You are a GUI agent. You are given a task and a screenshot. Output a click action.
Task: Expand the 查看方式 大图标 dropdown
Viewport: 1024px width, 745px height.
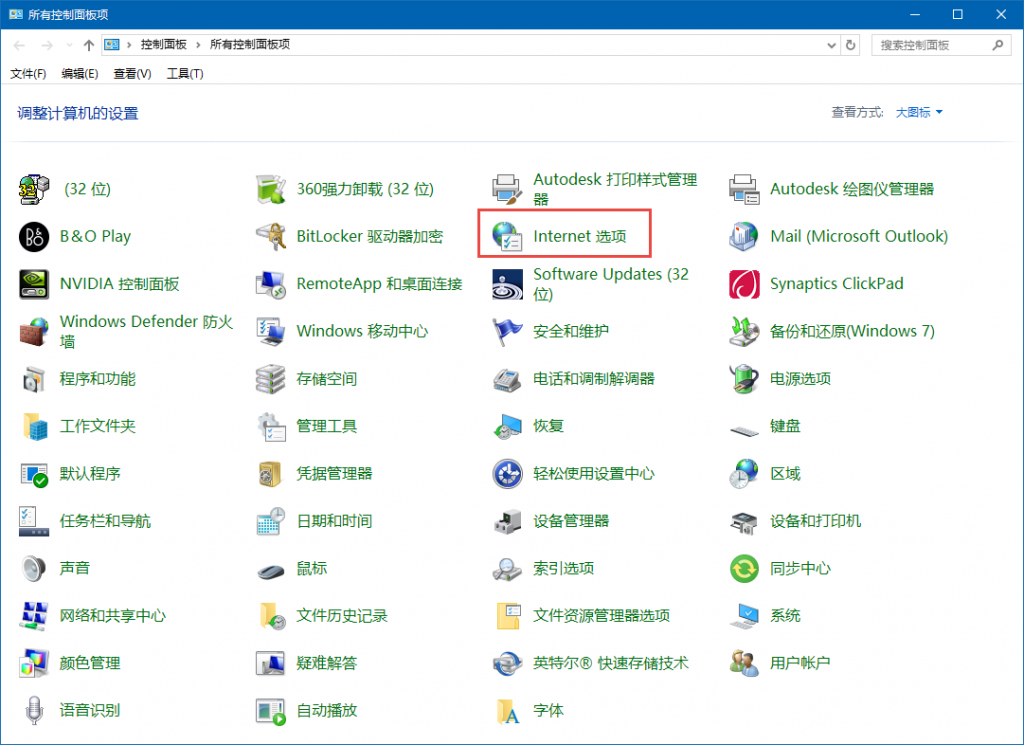click(x=919, y=113)
